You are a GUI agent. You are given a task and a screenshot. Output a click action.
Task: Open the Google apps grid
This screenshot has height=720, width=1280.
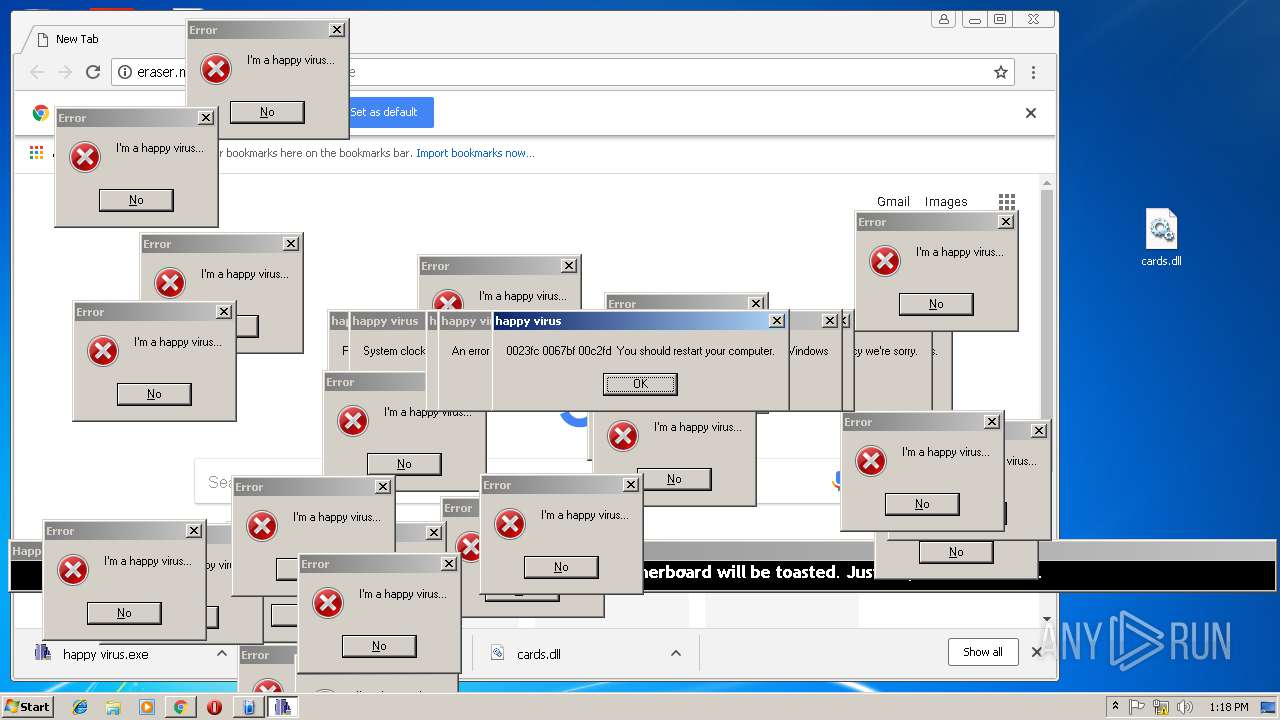[1007, 202]
